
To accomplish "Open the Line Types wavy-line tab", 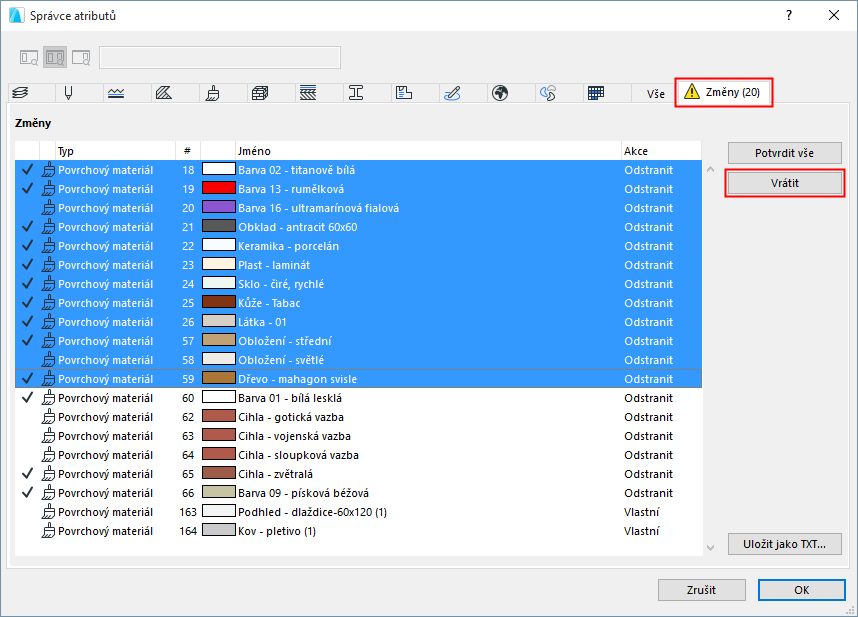I will [x=116, y=93].
